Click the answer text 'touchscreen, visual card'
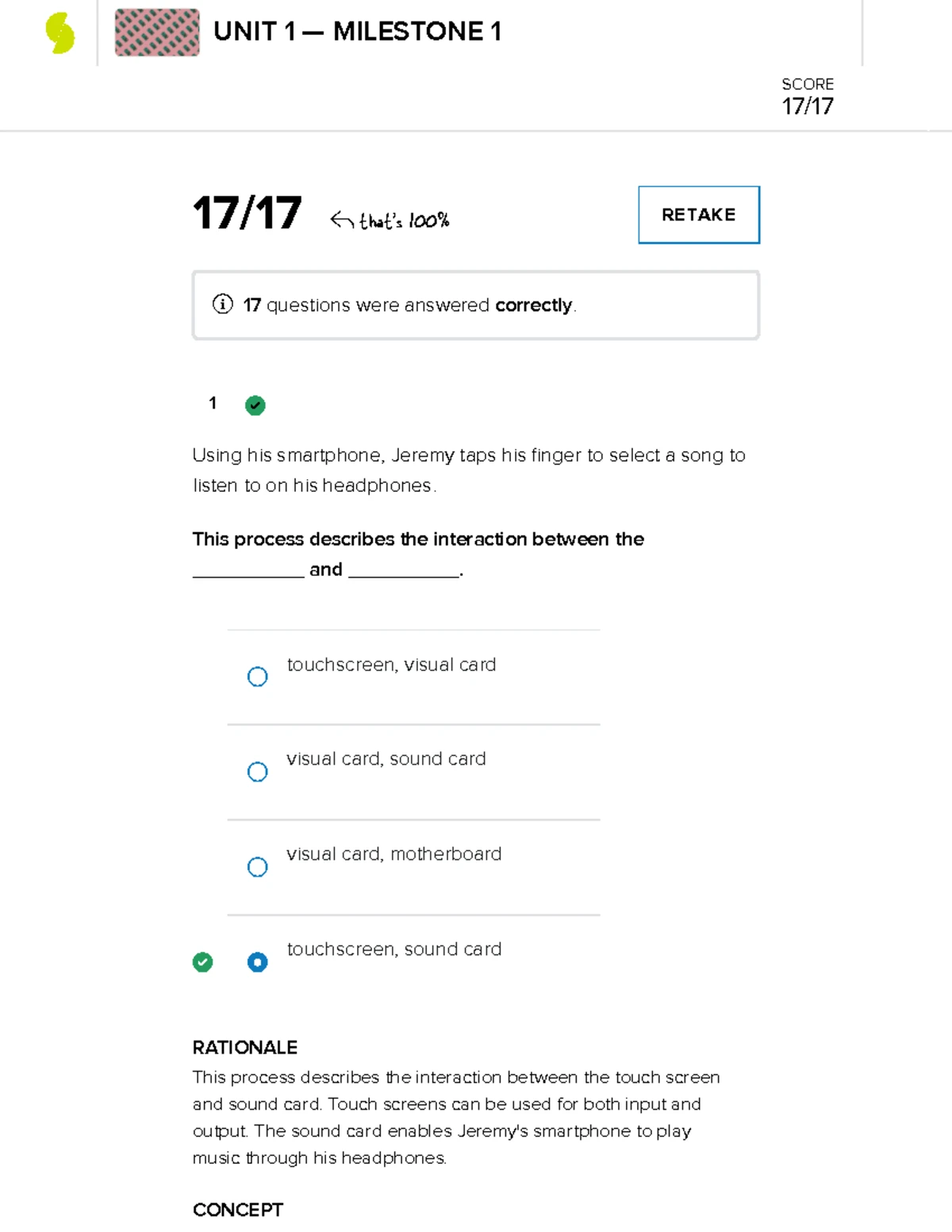Image resolution: width=952 pixels, height=1232 pixels. (x=391, y=665)
